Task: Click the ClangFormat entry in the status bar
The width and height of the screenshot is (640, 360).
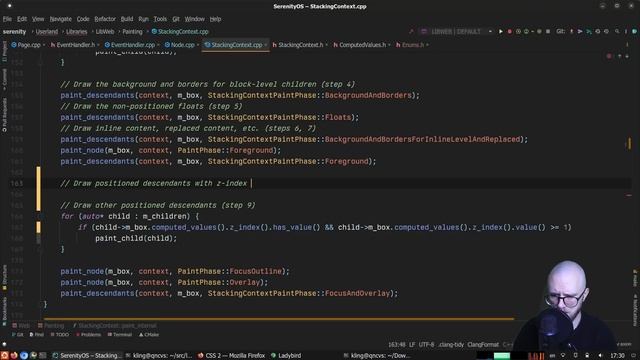Action: pos(483,344)
